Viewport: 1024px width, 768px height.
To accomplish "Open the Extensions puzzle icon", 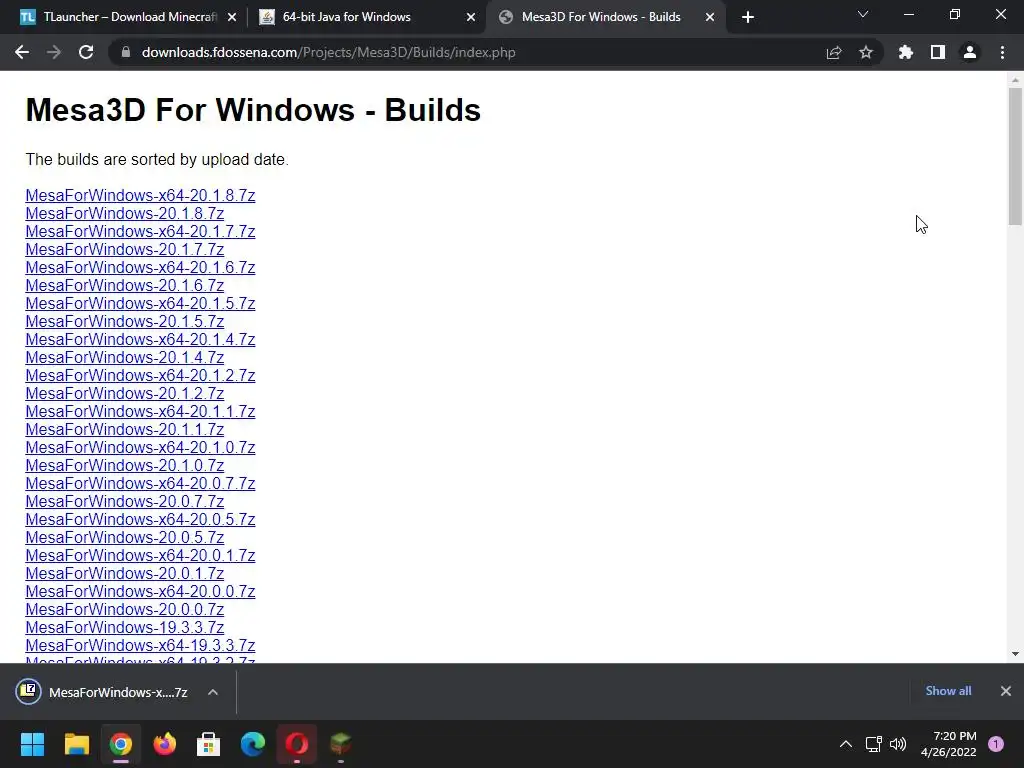I will pos(906,52).
